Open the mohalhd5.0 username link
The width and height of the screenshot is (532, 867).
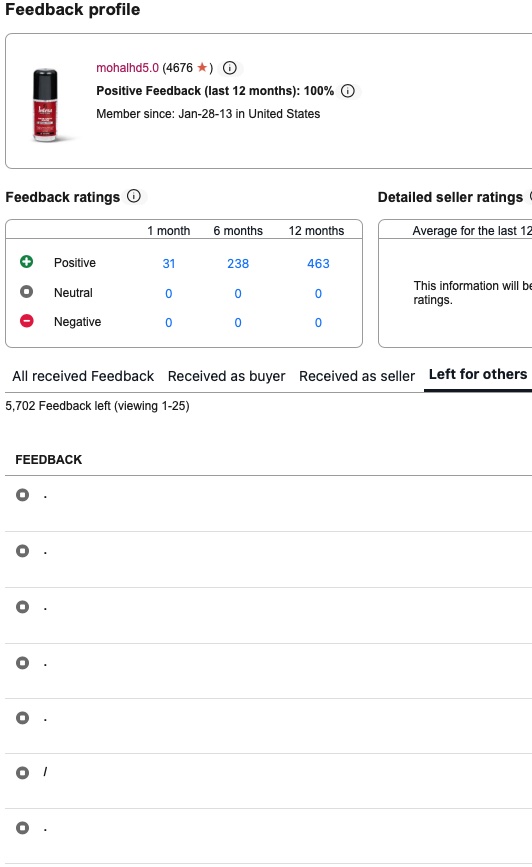tap(127, 68)
